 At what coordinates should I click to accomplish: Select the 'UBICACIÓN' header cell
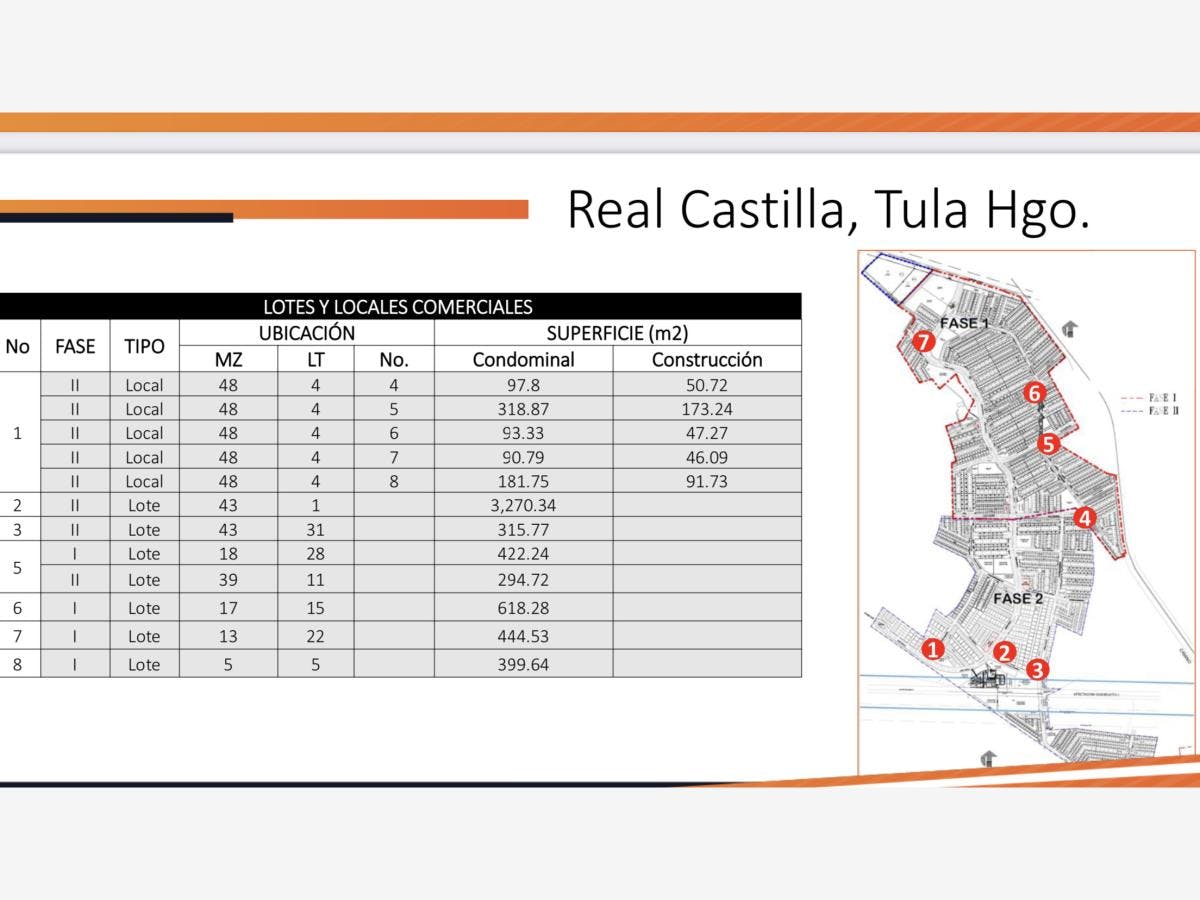tap(307, 333)
